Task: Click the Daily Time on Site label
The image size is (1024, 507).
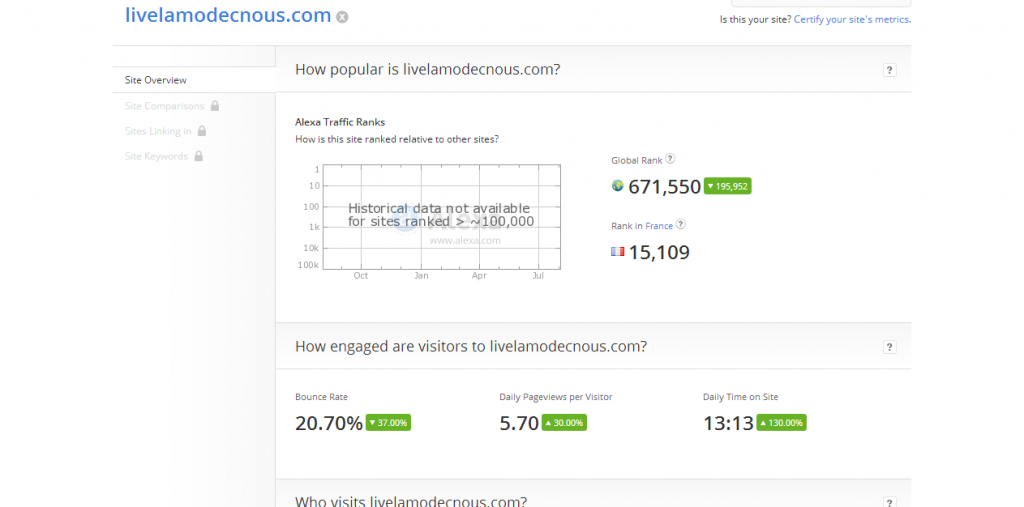Action: tap(741, 397)
